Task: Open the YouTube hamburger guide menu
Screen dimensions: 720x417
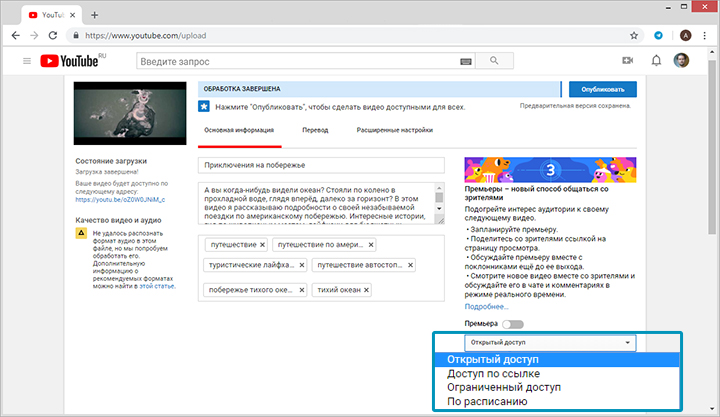Action: 27,61
